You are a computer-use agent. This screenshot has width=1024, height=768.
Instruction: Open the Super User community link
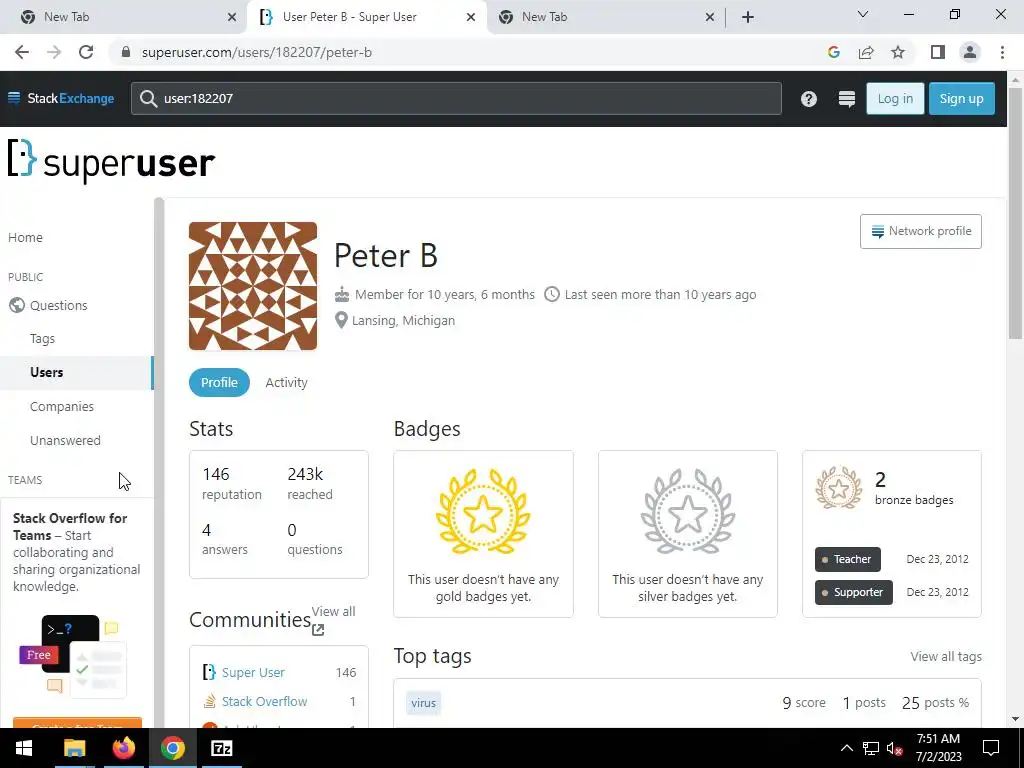pos(253,673)
